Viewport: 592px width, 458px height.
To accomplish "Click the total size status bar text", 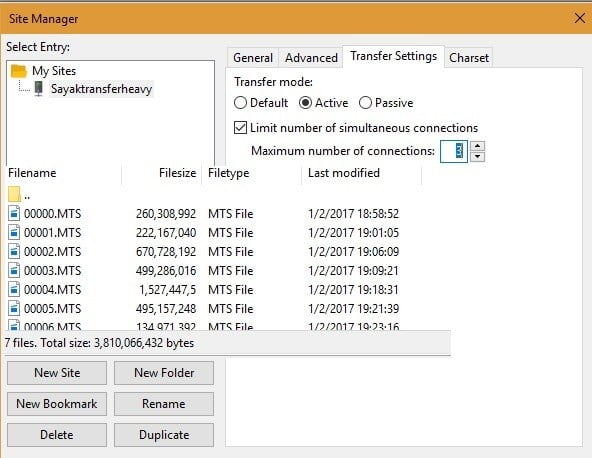I will pos(99,343).
